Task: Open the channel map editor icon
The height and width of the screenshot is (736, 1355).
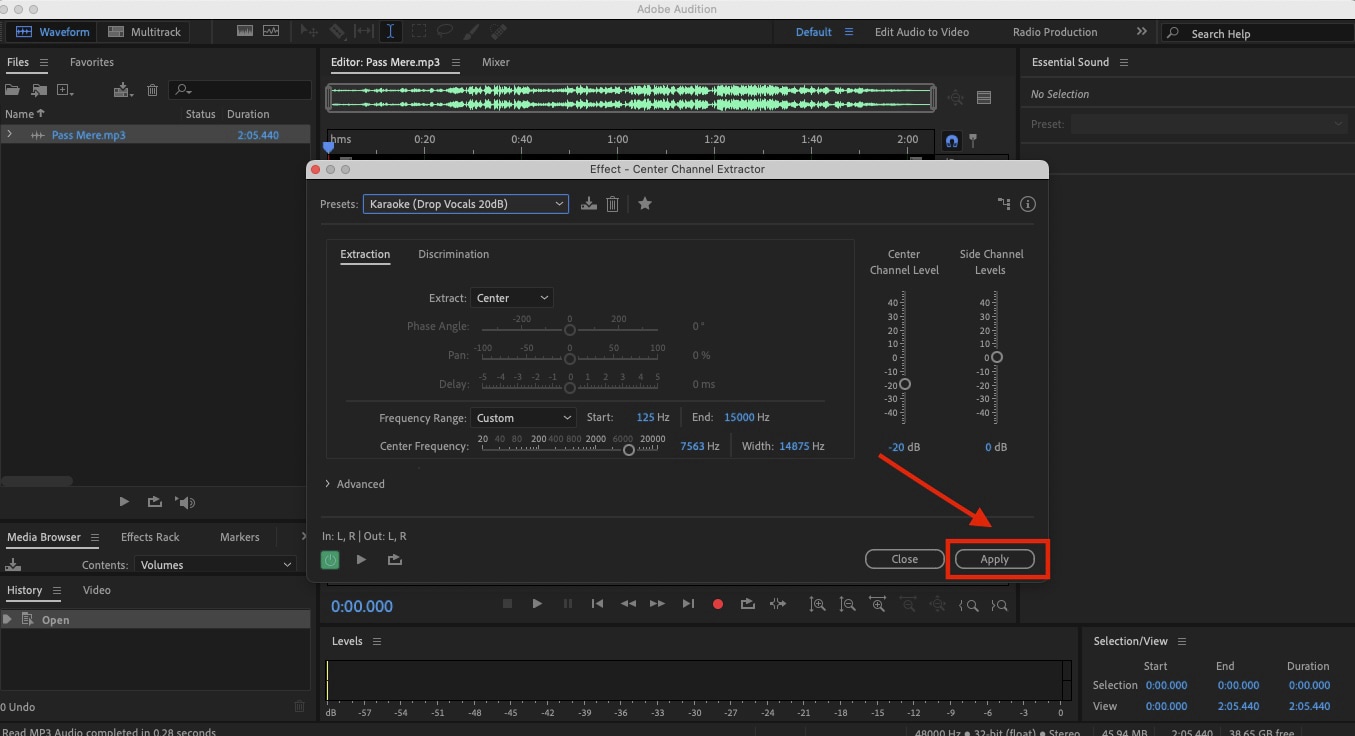Action: [x=1004, y=204]
